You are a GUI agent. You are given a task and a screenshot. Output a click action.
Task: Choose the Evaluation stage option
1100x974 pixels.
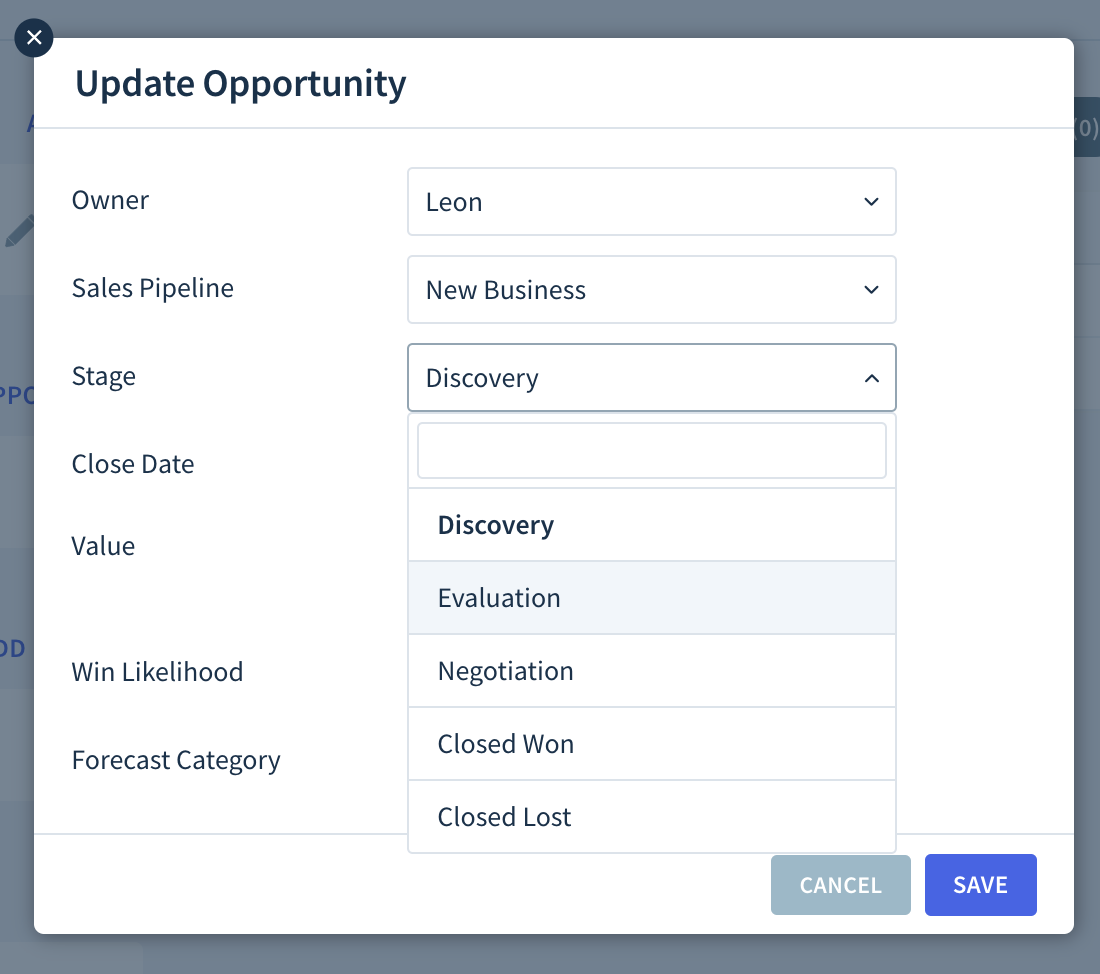[652, 598]
